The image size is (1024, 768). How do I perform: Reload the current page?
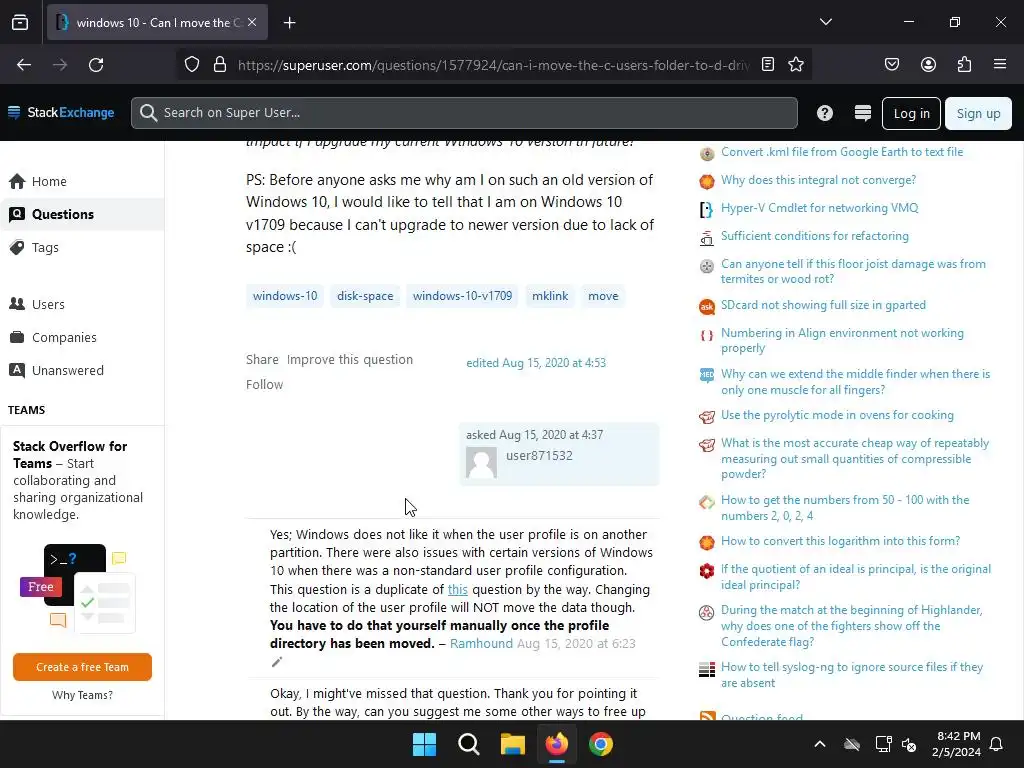point(96,65)
